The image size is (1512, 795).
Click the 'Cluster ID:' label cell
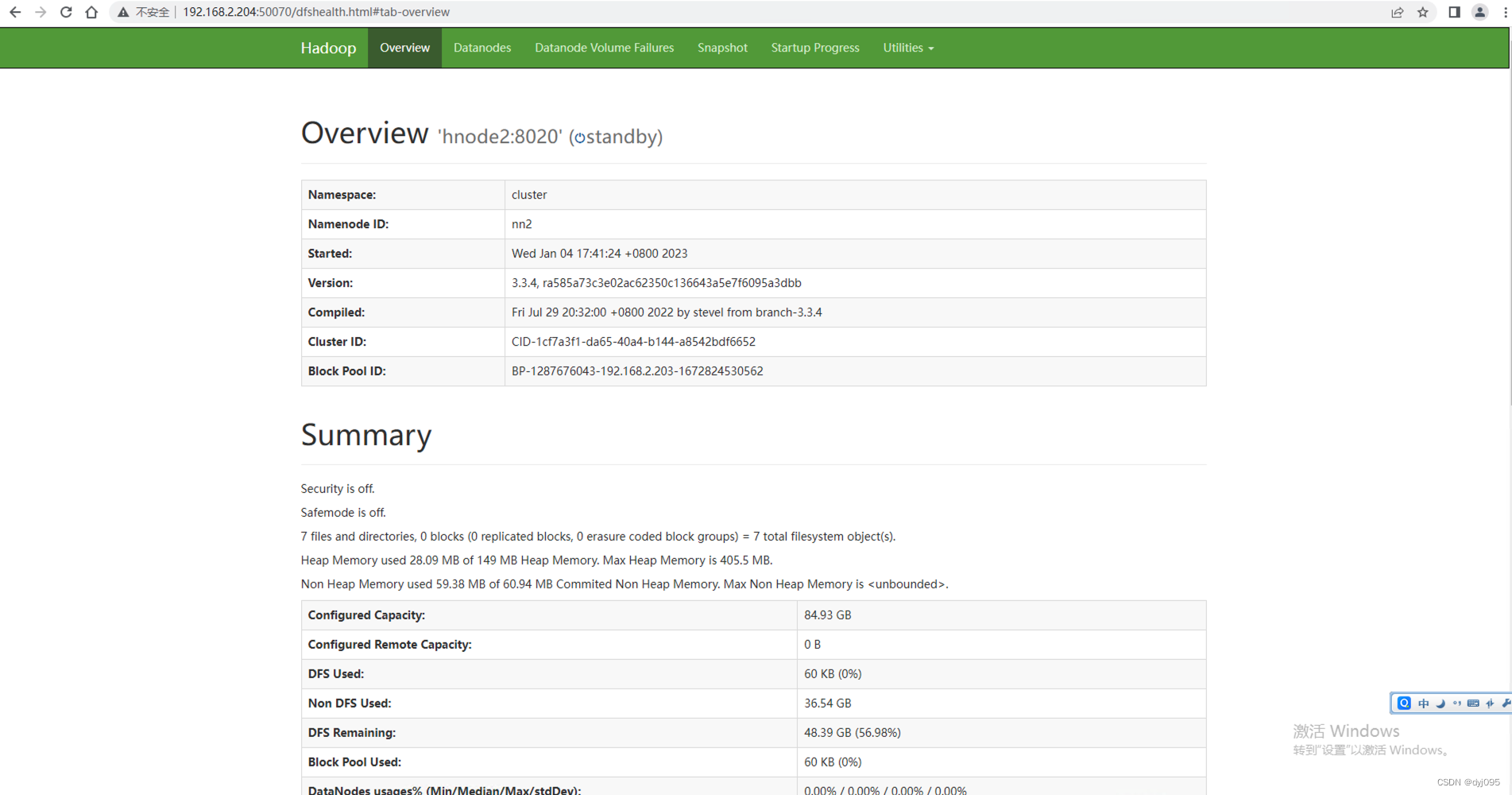pyautogui.click(x=403, y=342)
